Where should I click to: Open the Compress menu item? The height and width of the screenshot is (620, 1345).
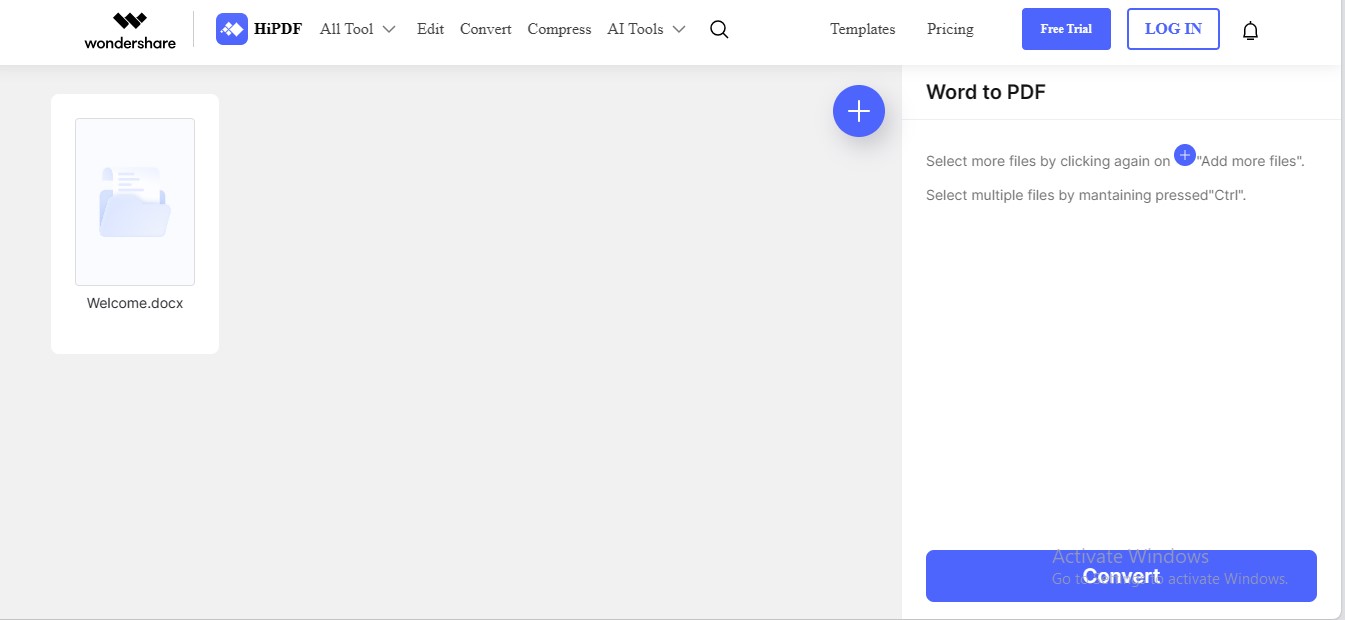pos(559,29)
